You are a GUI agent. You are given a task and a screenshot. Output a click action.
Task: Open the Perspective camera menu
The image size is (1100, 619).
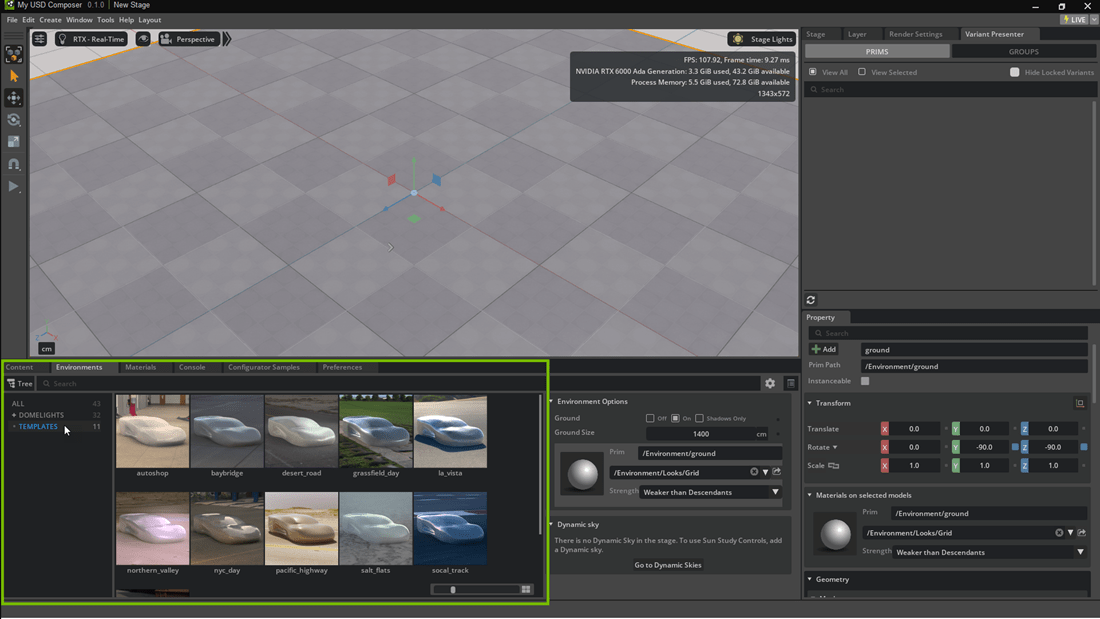click(189, 39)
